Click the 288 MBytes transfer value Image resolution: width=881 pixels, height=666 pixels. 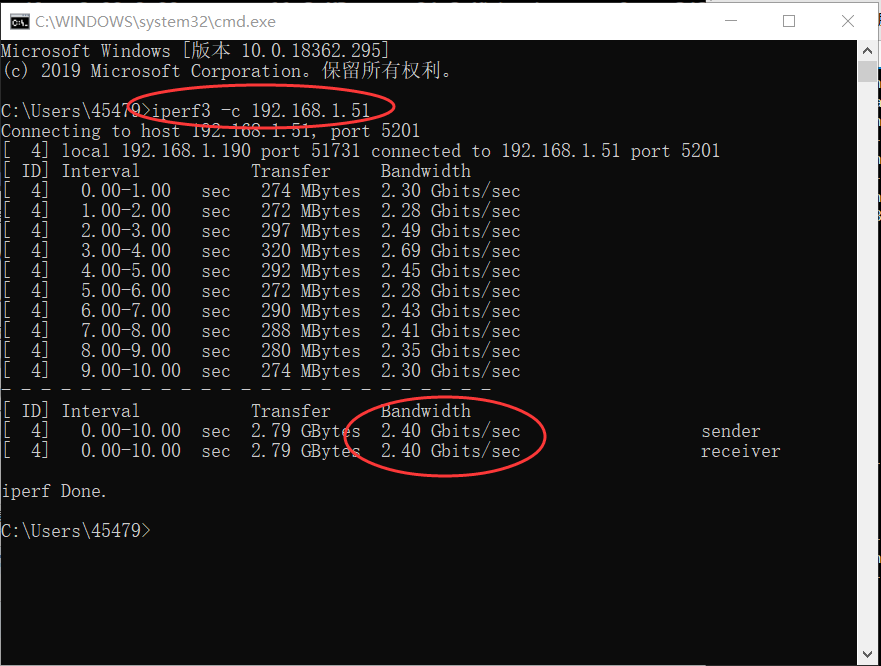point(311,331)
